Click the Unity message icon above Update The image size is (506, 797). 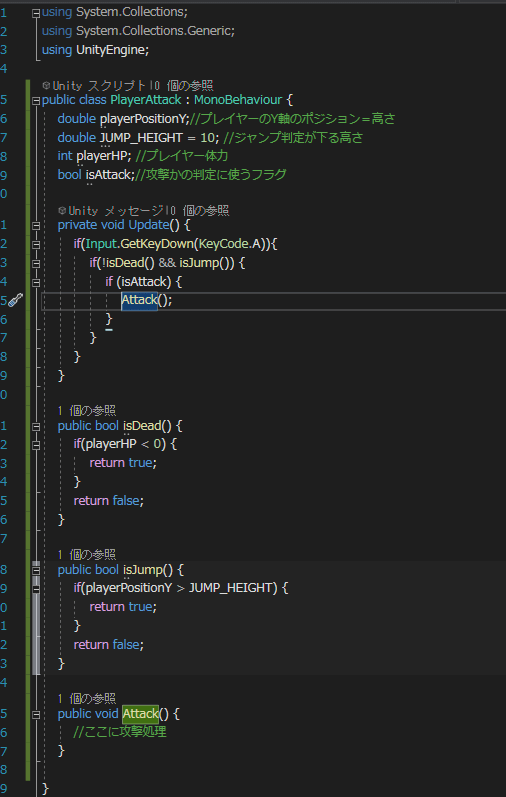pos(62,210)
